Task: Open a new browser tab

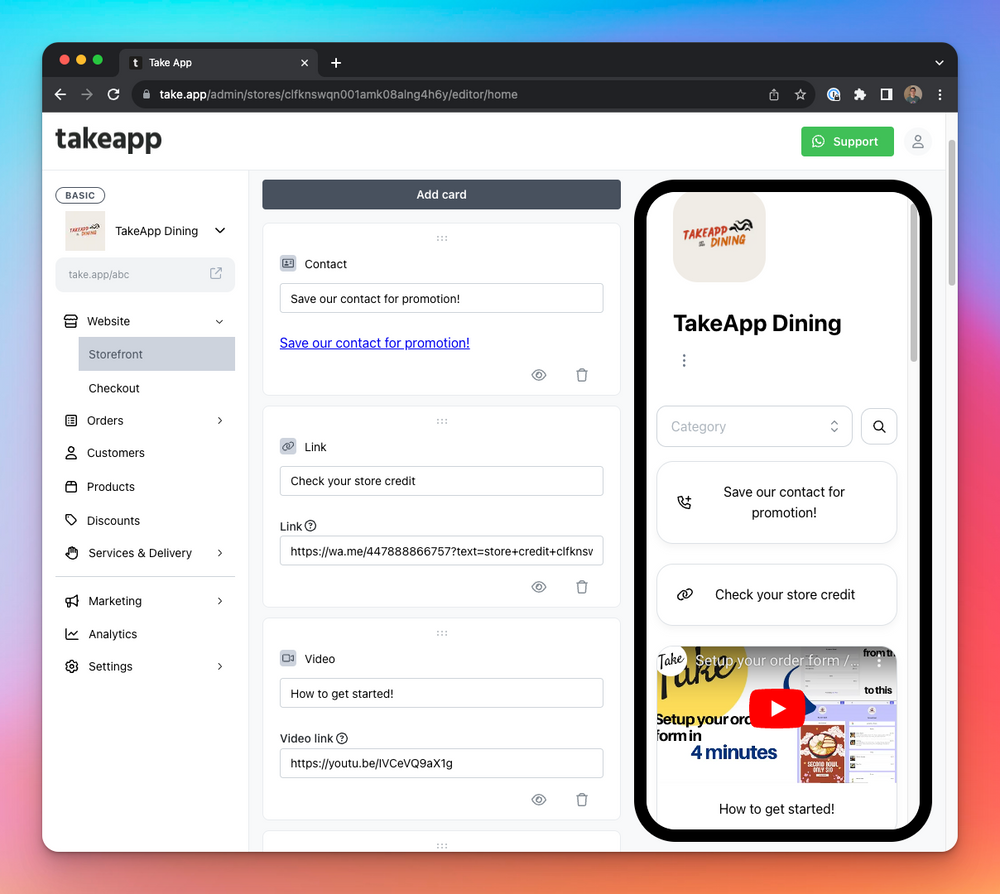Action: coord(336,62)
